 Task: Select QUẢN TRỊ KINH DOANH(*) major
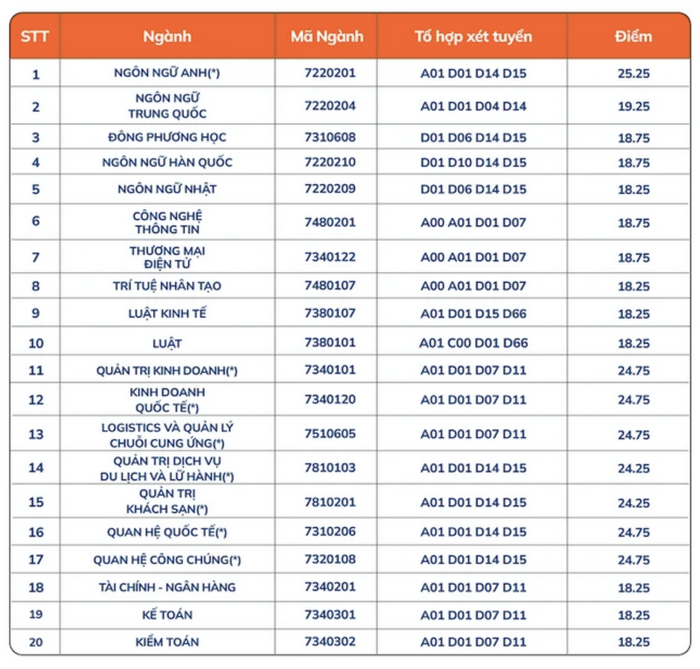pyautogui.click(x=167, y=370)
